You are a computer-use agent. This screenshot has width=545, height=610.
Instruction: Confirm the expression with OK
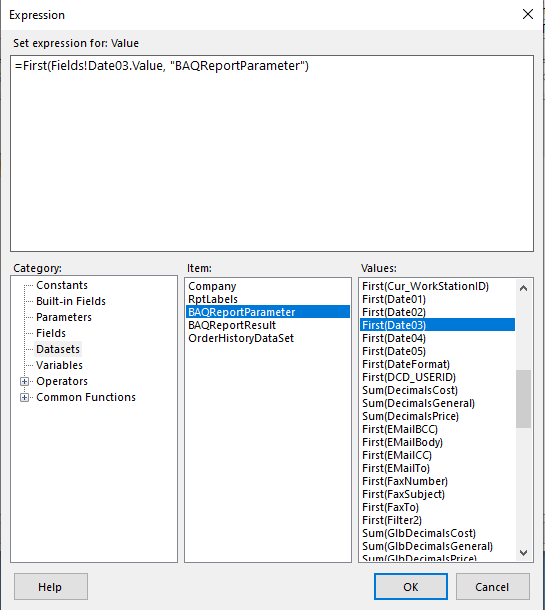click(411, 586)
